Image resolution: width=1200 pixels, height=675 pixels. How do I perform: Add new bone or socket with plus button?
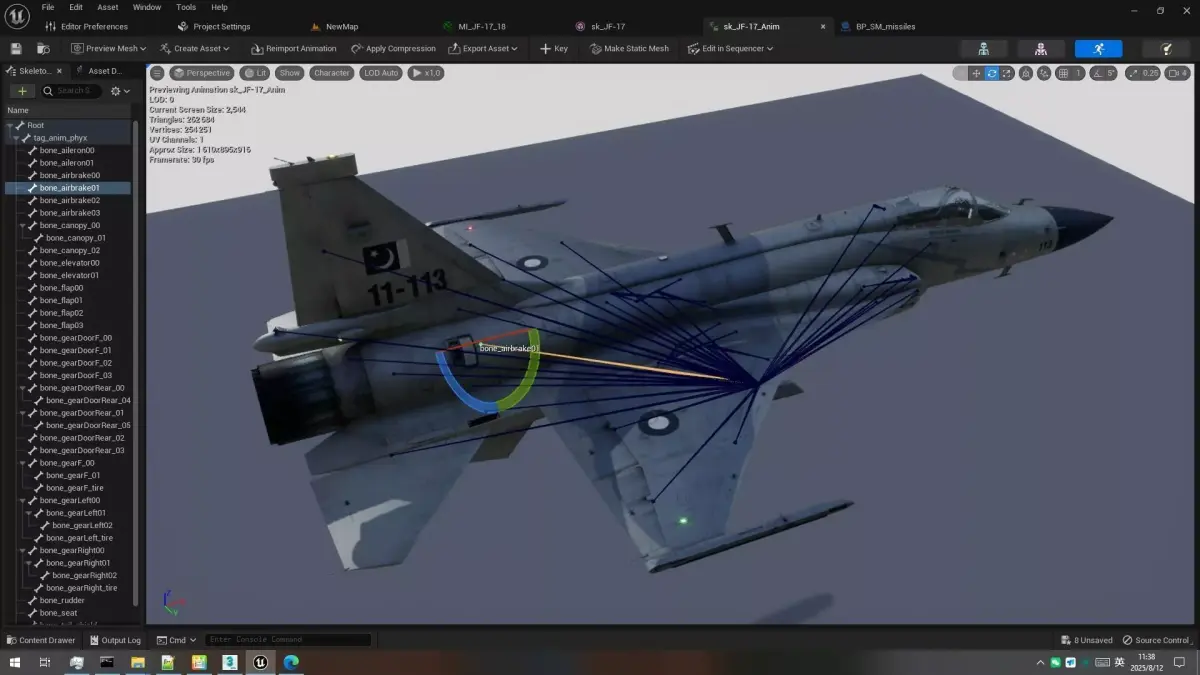pyautogui.click(x=22, y=91)
